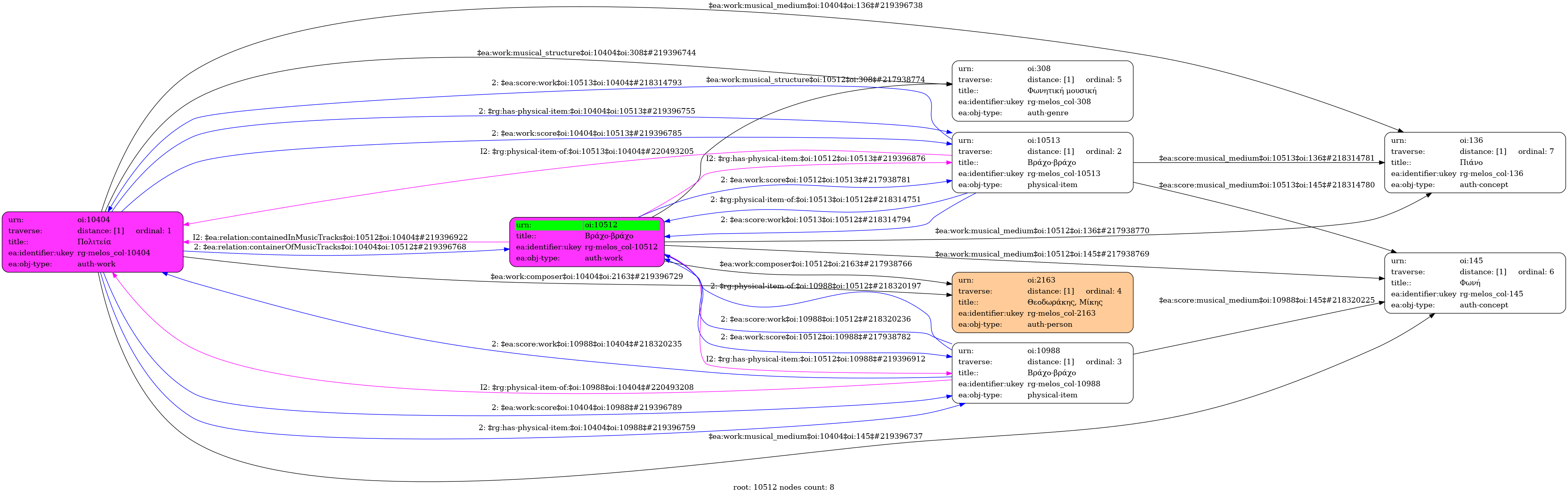Click the musical_structure label ending #219396744
Viewport: 1568px width, 496px height.
[x=586, y=53]
